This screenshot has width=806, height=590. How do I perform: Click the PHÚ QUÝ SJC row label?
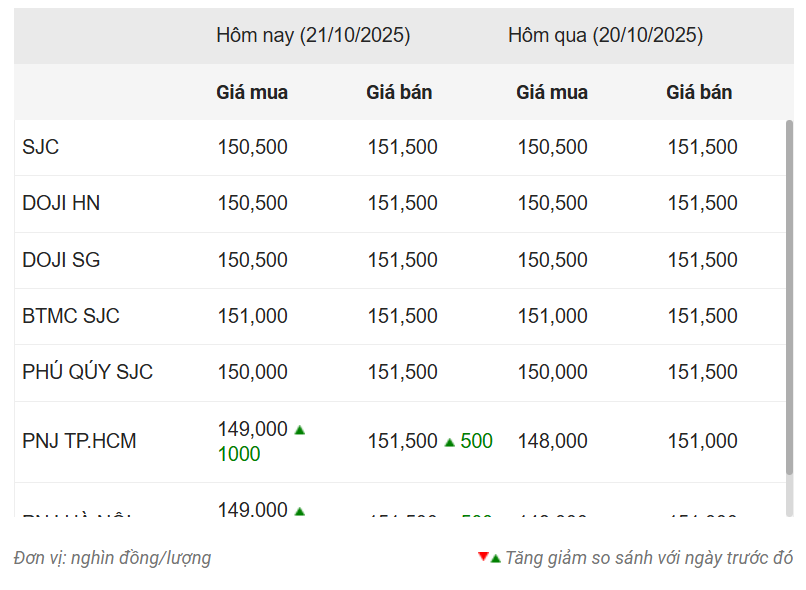88,372
